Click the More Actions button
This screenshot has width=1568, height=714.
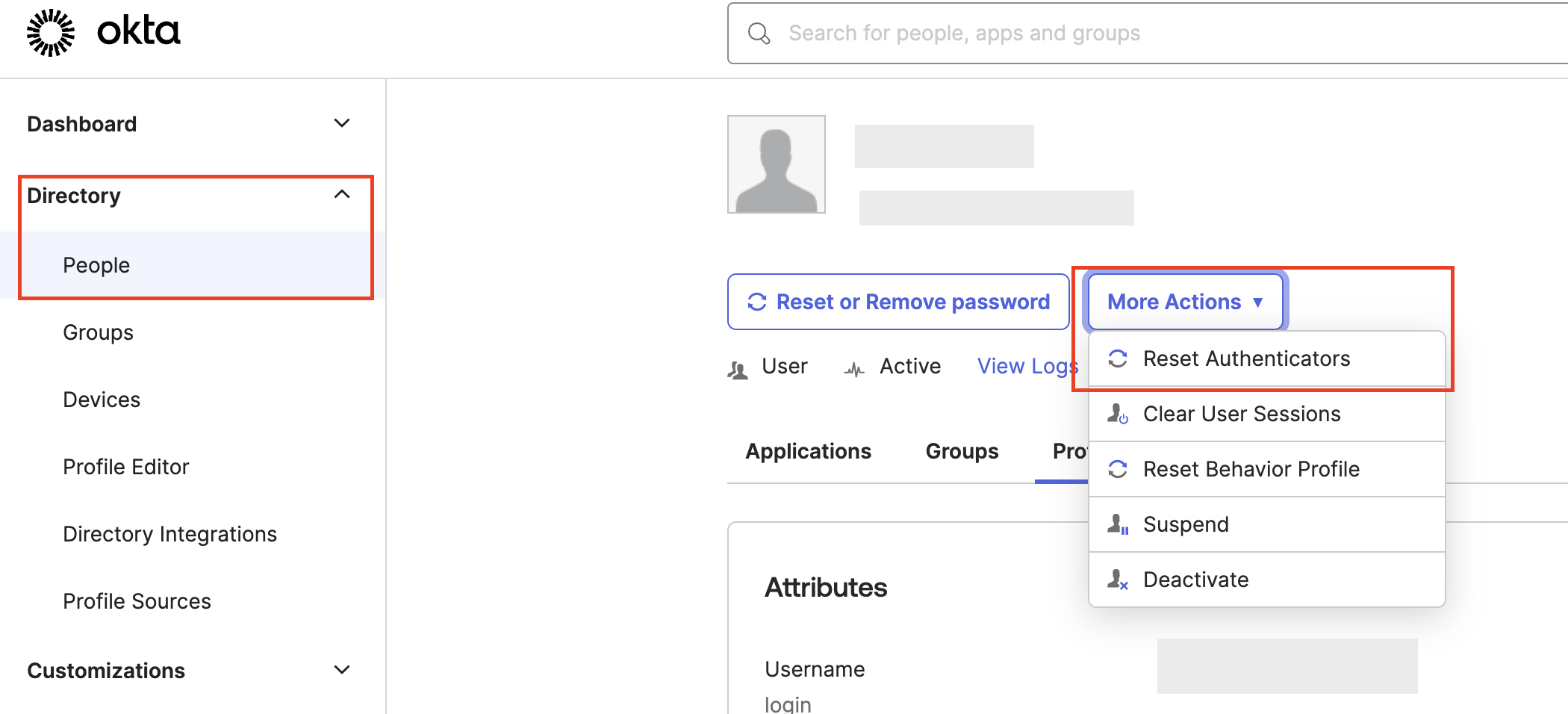(x=1186, y=302)
